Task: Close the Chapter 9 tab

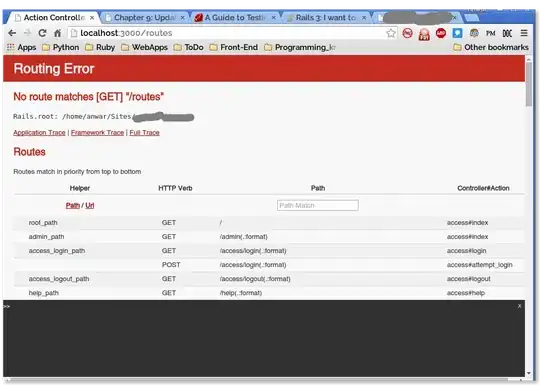Action: click(183, 18)
